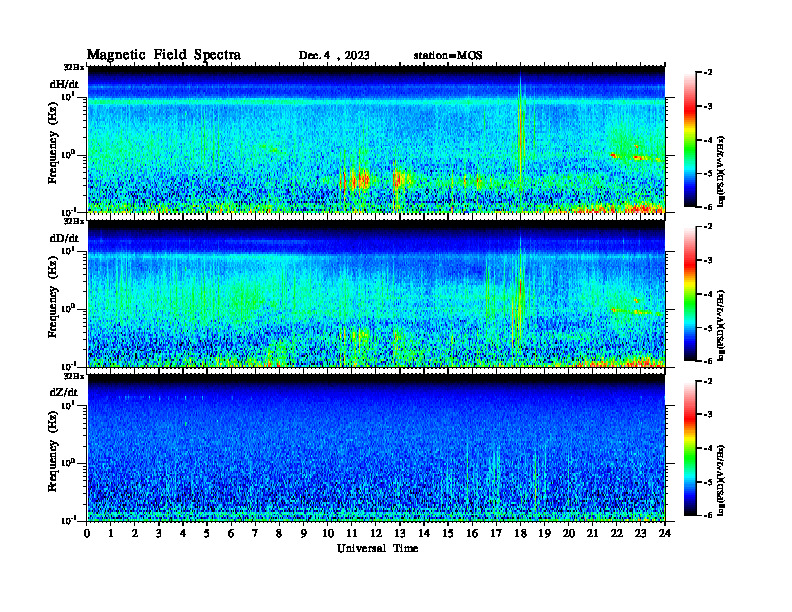Click hour 16 on the Universal Time axis
This screenshot has width=792, height=612.
pos(472,533)
